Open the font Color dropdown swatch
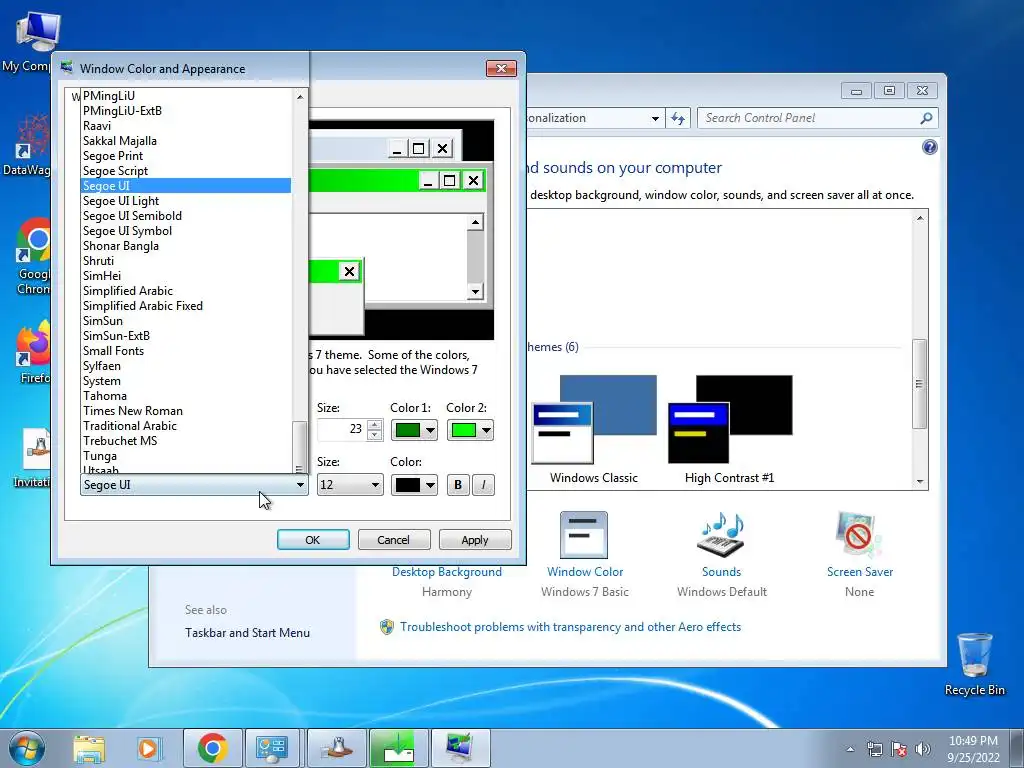 pos(414,485)
